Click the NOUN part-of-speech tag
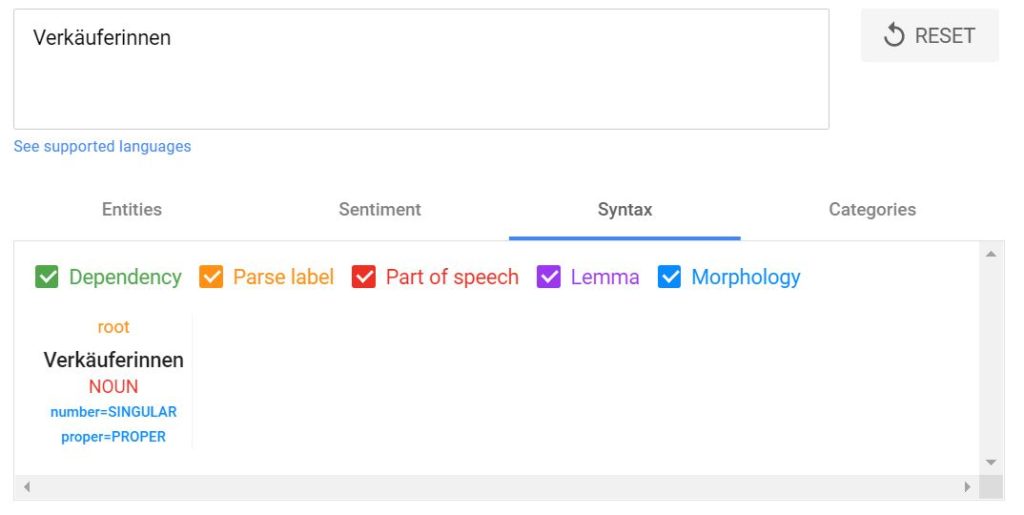The height and width of the screenshot is (515, 1024). (x=114, y=386)
